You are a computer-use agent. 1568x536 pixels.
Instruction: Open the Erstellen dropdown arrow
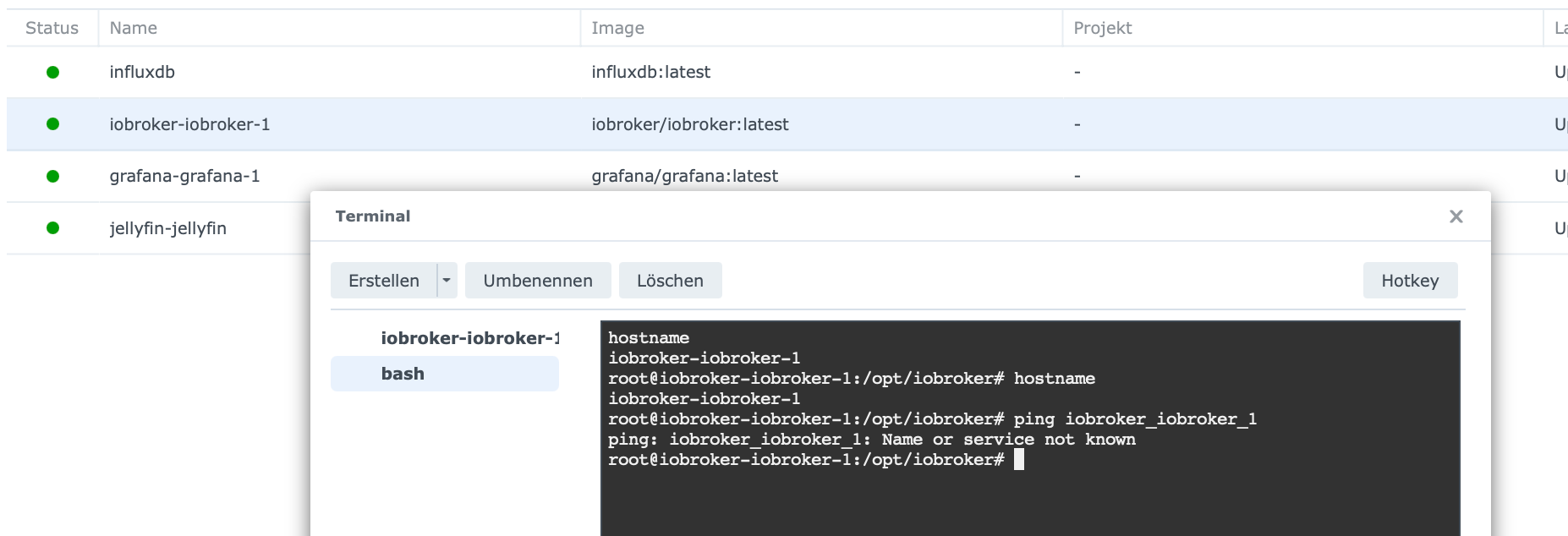447,281
